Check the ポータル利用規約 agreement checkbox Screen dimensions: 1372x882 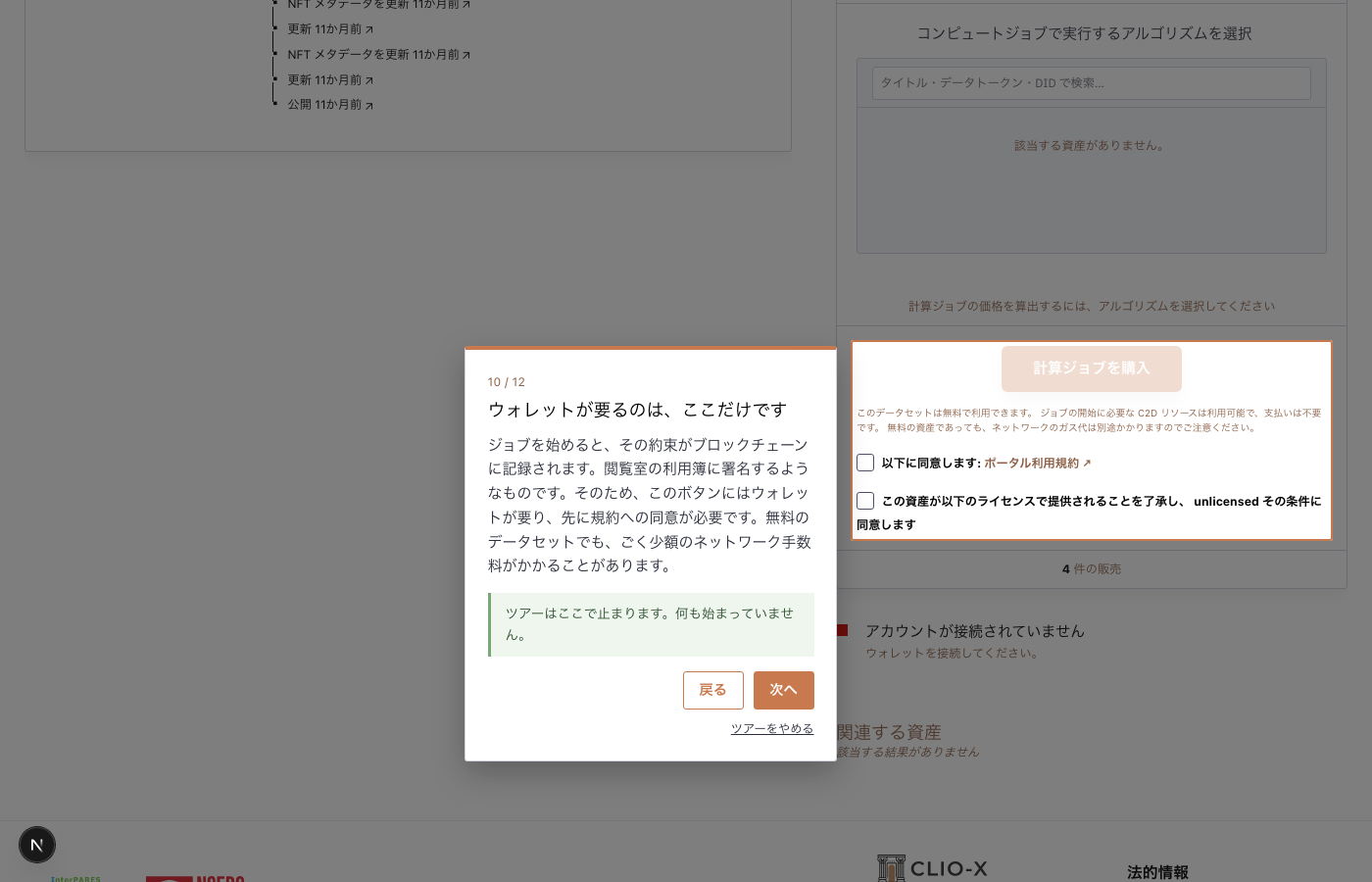[x=865, y=463]
